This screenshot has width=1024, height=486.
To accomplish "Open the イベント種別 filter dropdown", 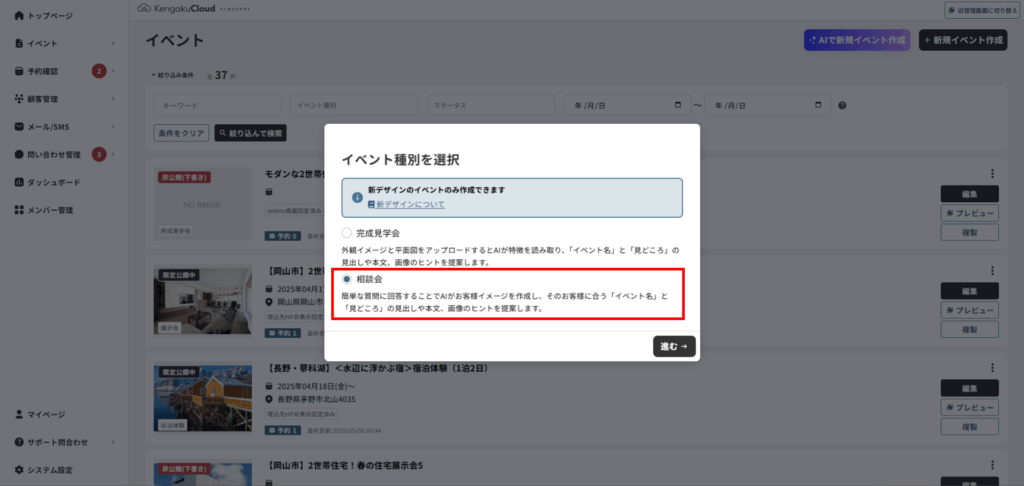I will [354, 105].
